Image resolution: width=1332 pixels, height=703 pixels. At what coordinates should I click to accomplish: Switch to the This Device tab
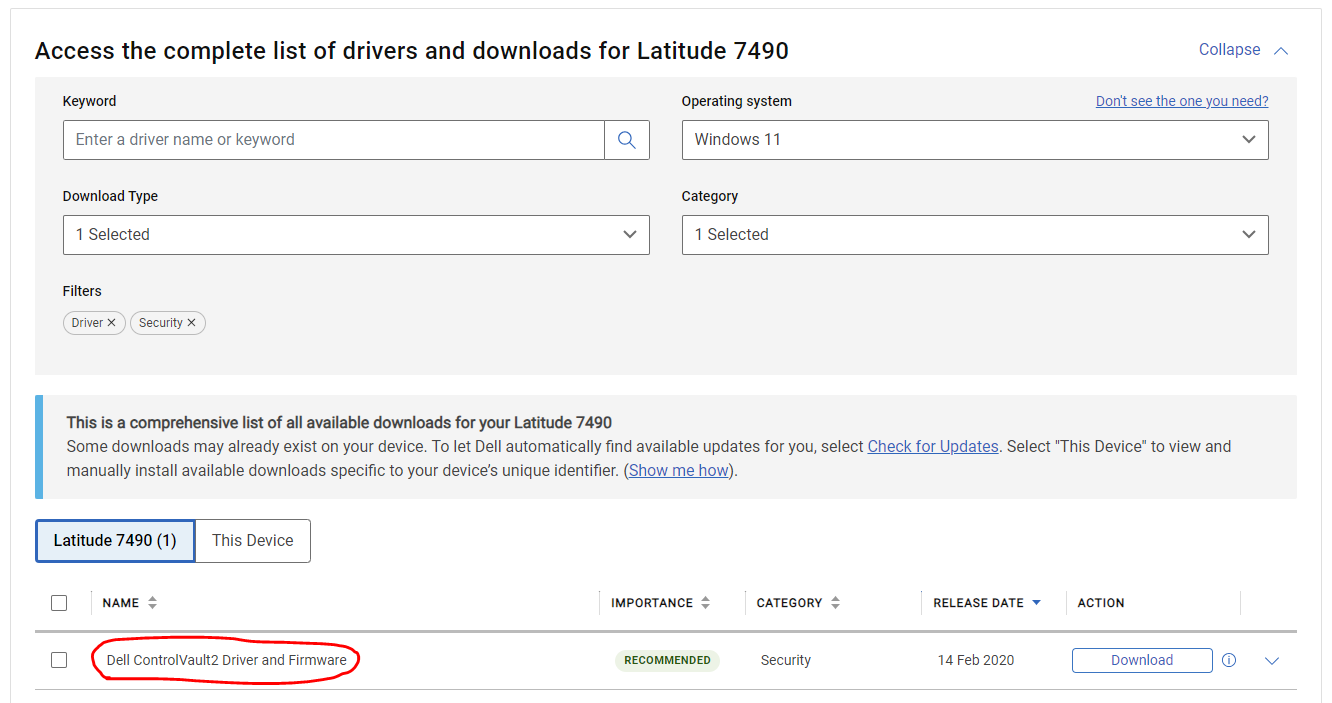click(253, 541)
